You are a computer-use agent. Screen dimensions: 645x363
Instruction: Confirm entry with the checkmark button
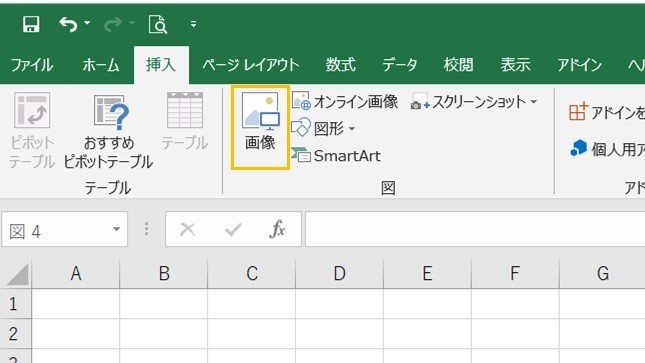(233, 229)
